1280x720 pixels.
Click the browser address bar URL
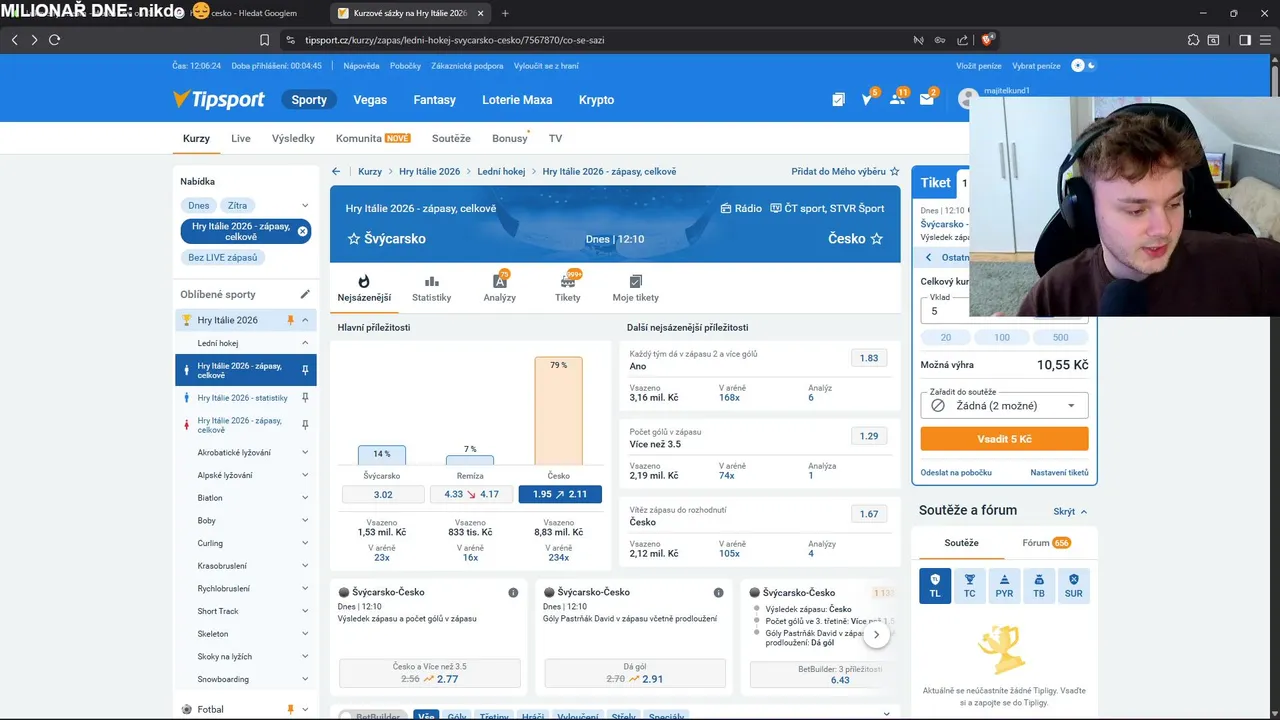(x=454, y=40)
